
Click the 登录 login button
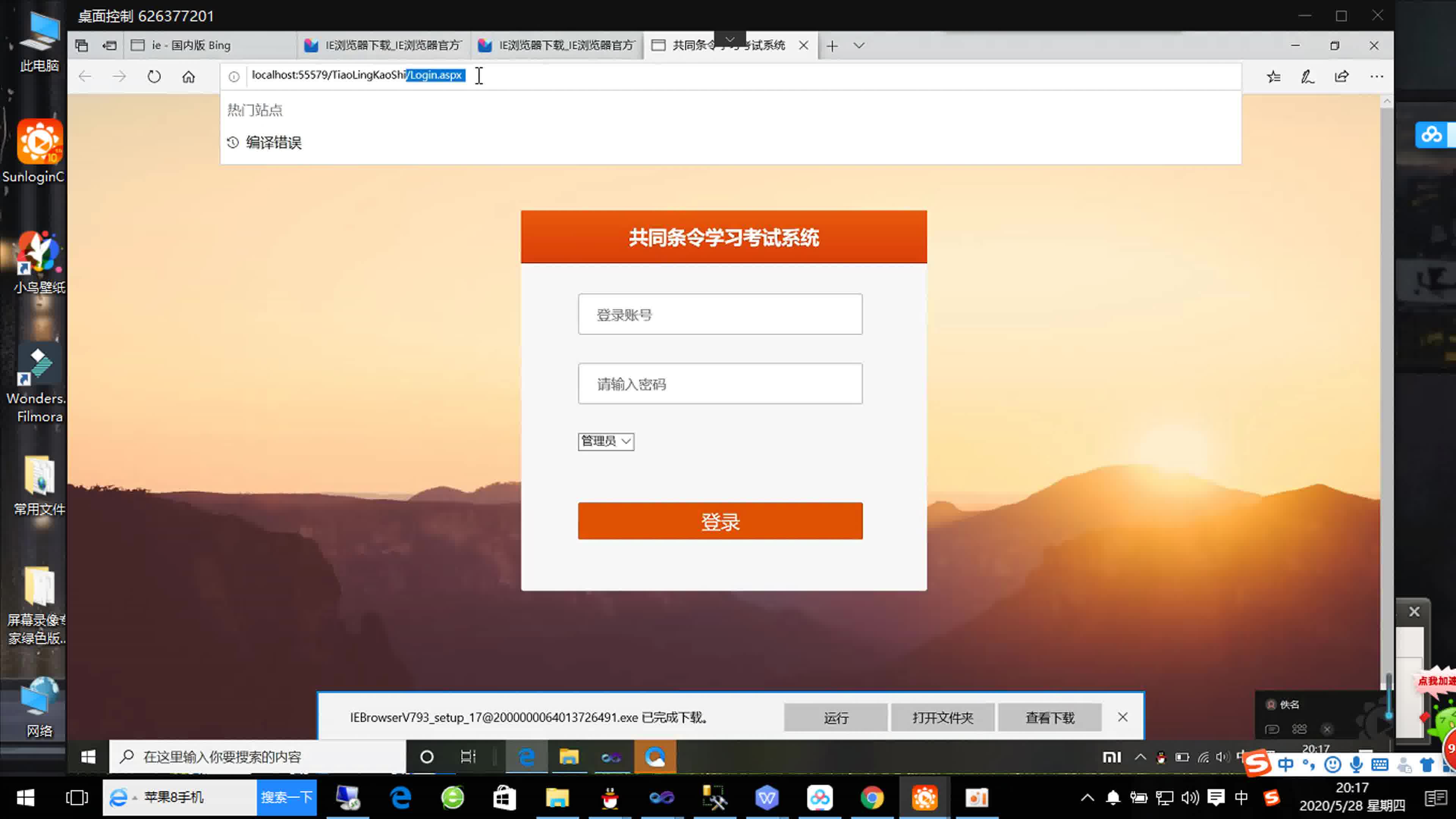(720, 521)
